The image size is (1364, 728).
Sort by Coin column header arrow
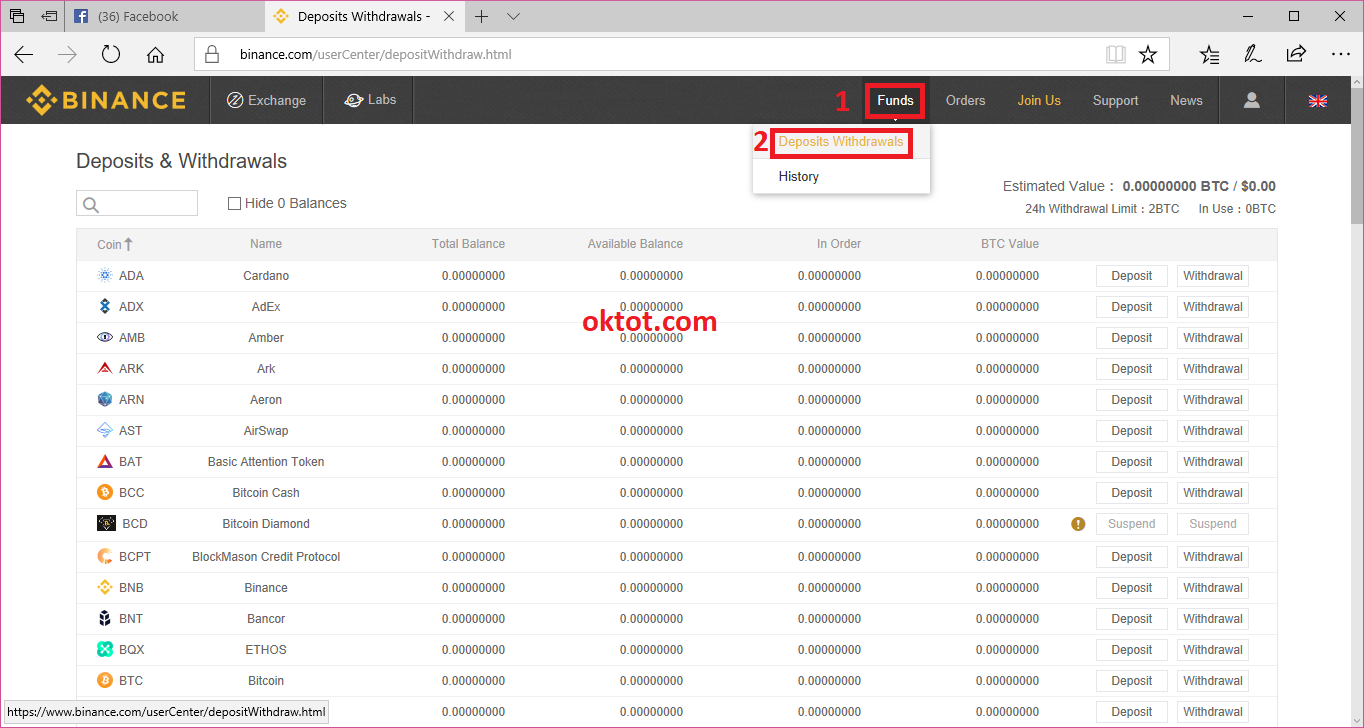tap(128, 244)
